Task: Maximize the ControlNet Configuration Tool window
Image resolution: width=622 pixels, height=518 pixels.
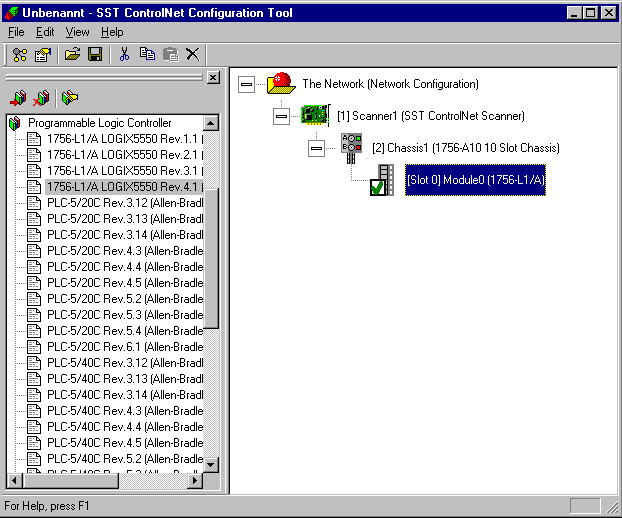Action: pos(591,13)
